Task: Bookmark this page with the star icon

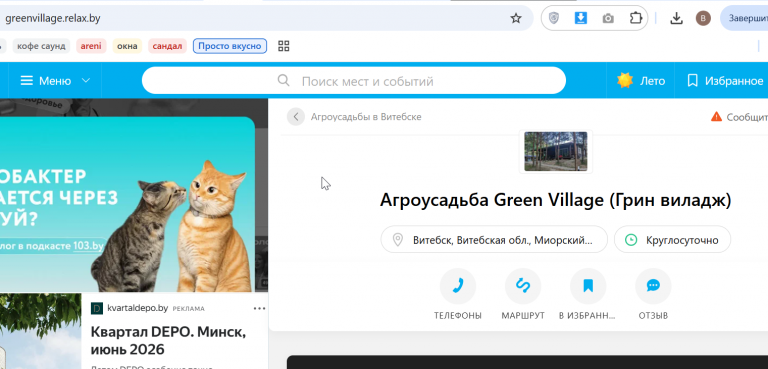Action: 516,19
